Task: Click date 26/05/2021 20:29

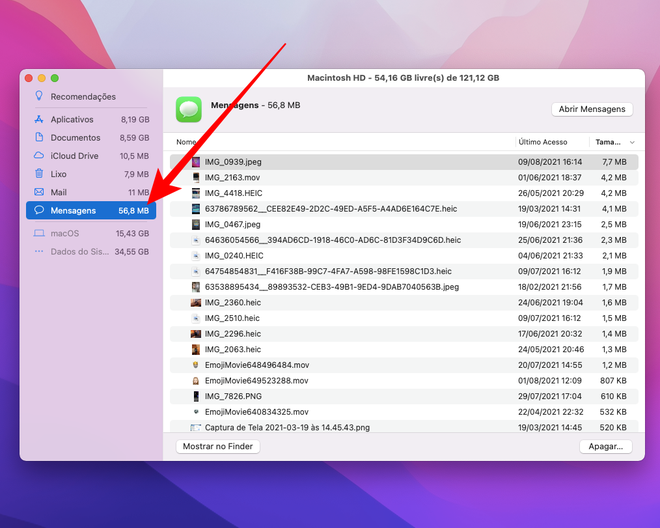Action: pyautogui.click(x=551, y=193)
